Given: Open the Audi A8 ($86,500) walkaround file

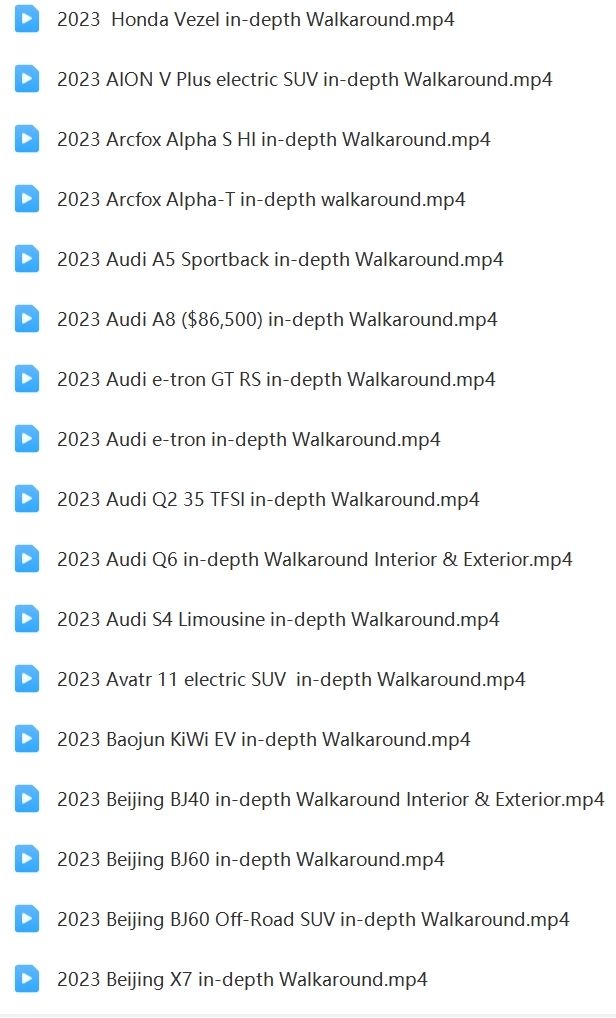Looking at the screenshot, I should (277, 319).
